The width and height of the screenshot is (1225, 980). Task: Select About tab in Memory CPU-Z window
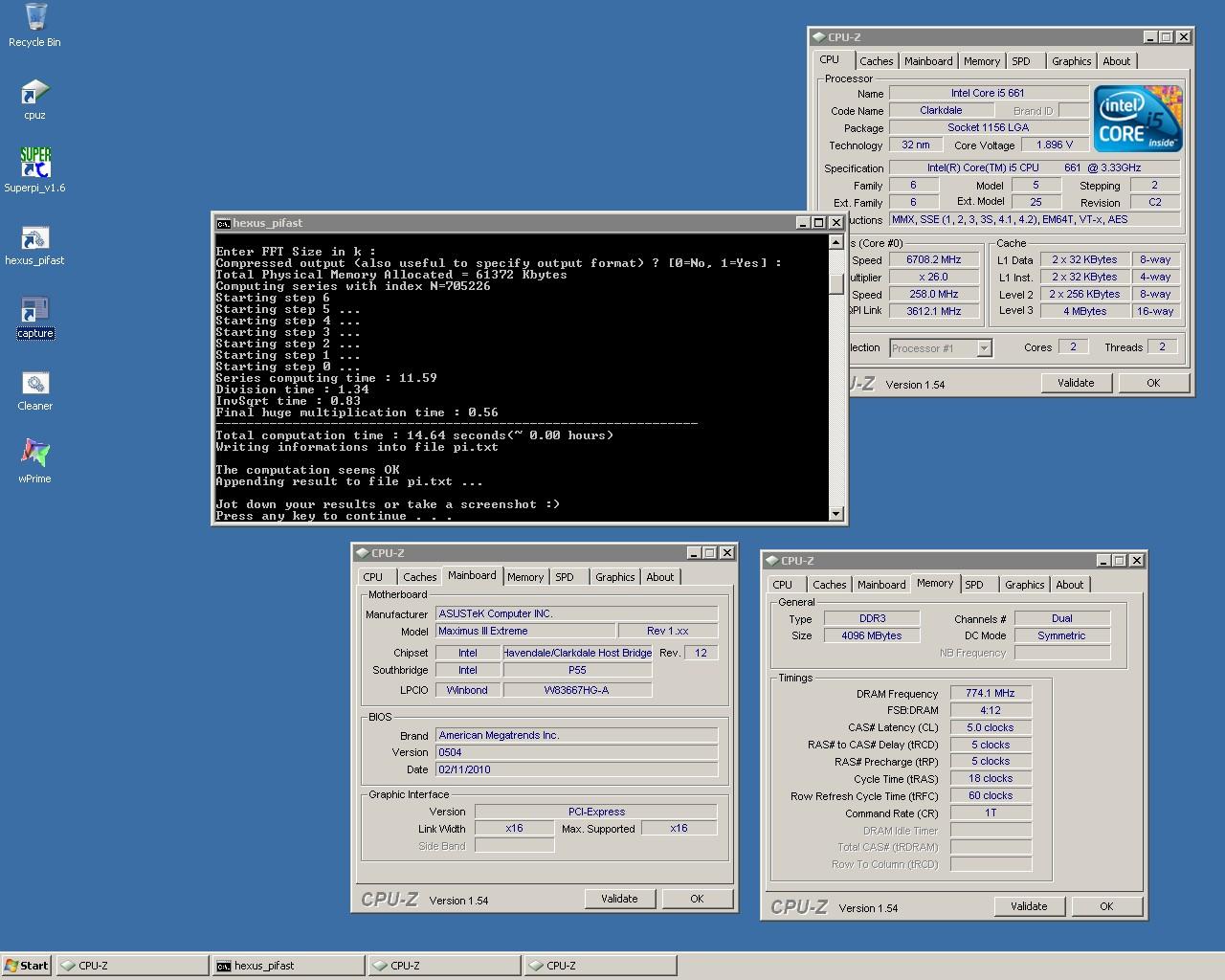(1069, 585)
